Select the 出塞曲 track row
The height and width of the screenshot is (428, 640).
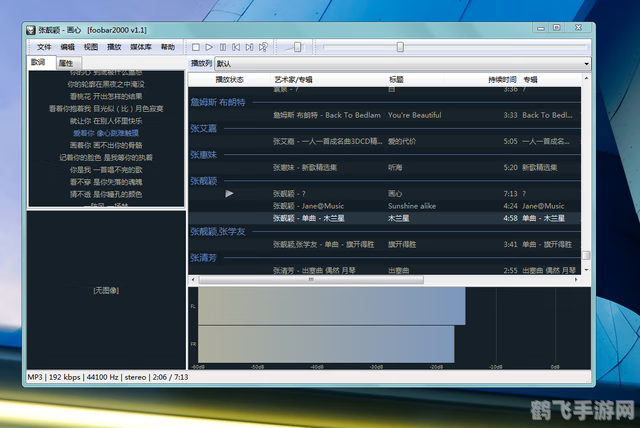384,270
